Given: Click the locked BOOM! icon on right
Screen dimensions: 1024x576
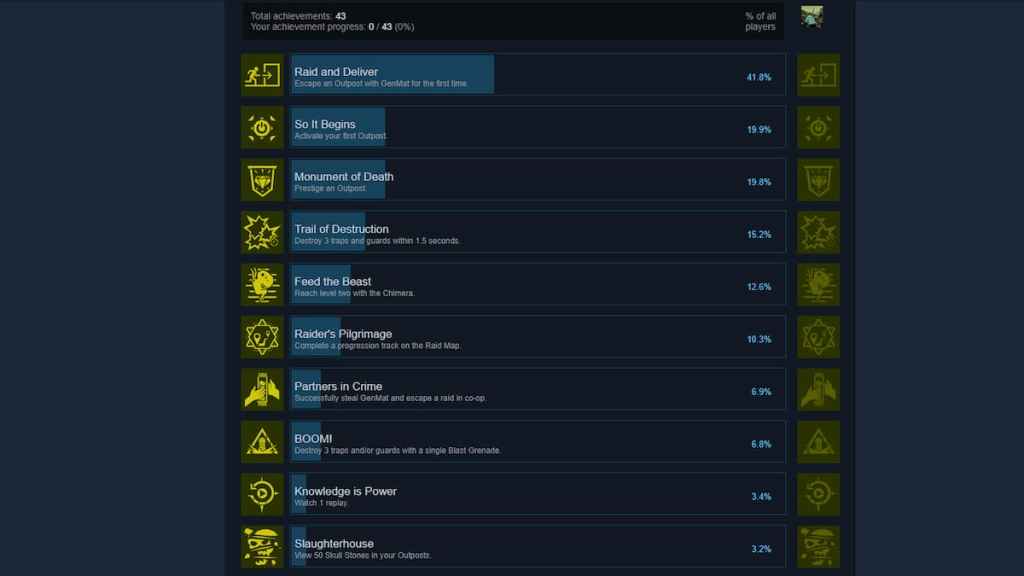Looking at the screenshot, I should click(818, 442).
